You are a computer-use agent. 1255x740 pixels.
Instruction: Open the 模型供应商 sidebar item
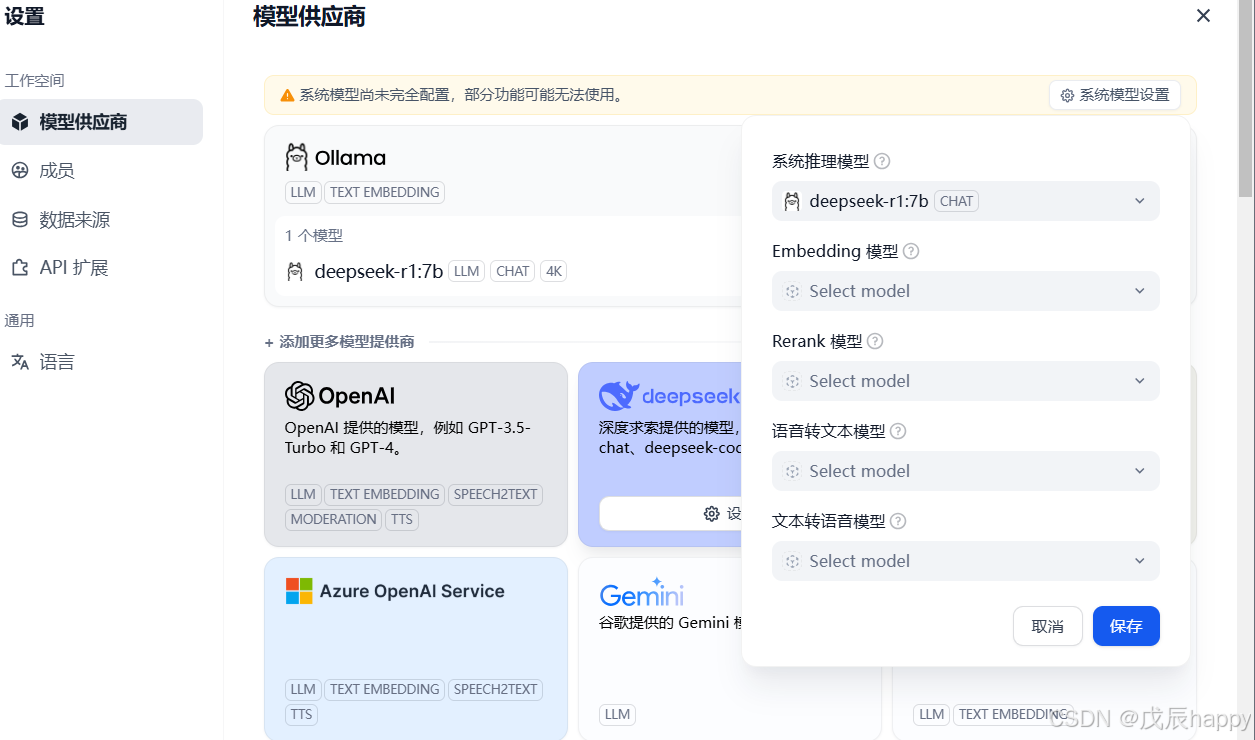[x=101, y=122]
